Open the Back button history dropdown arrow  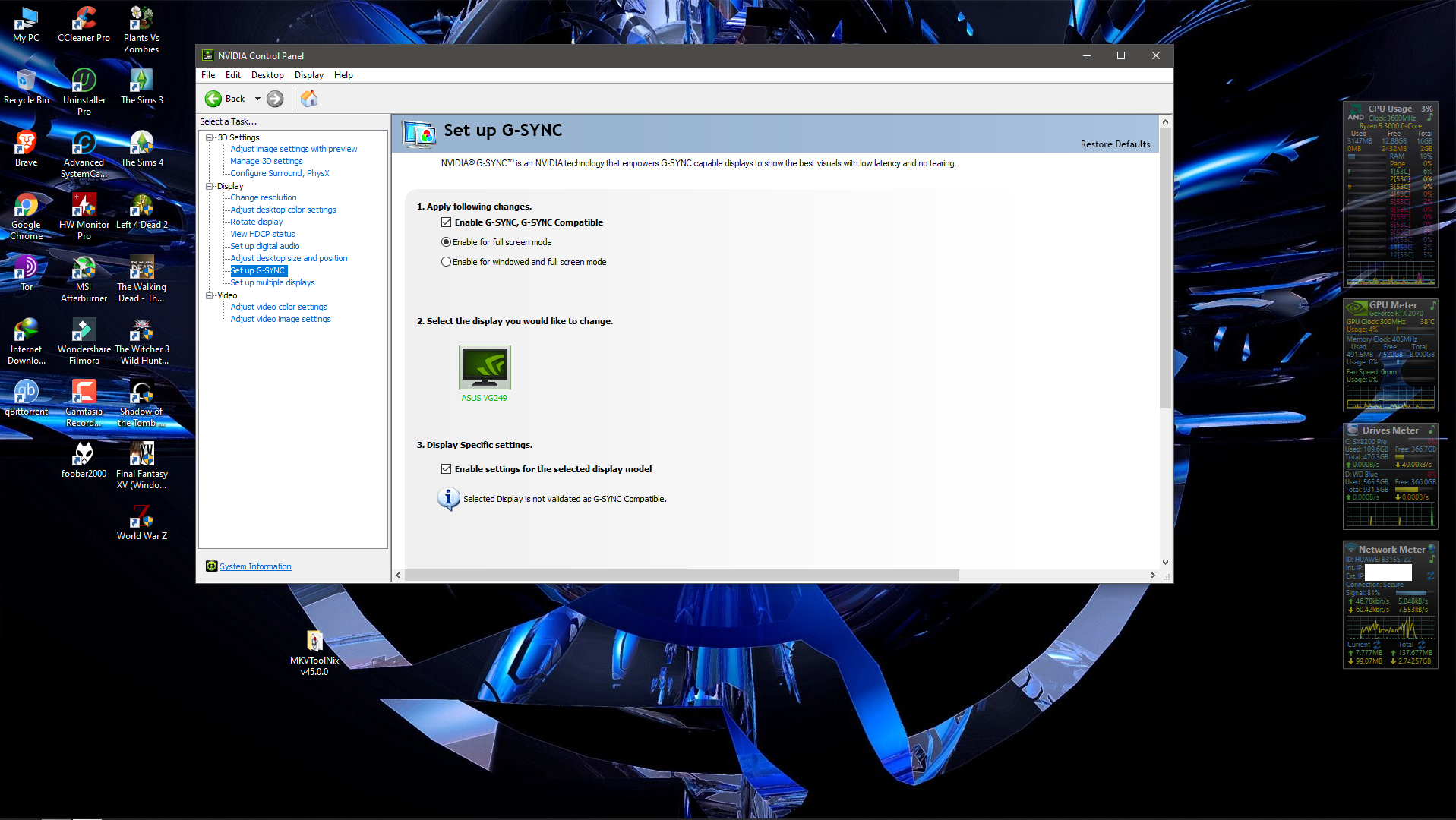pyautogui.click(x=257, y=99)
